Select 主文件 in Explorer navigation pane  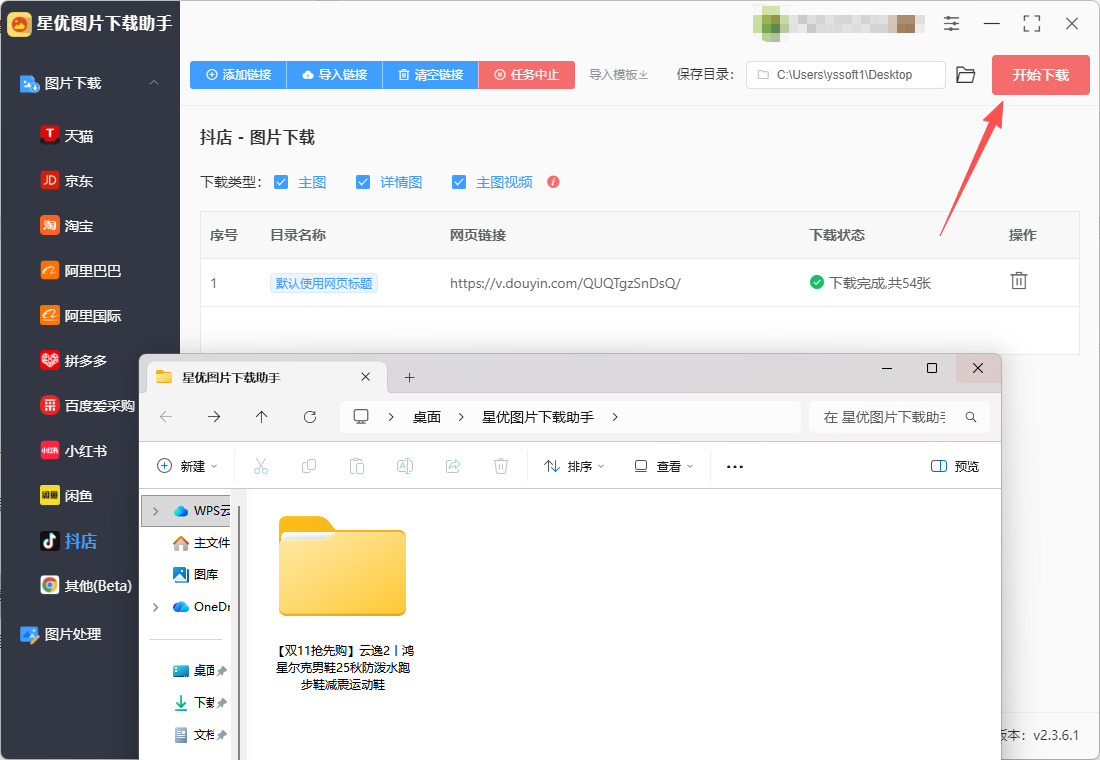click(x=201, y=542)
